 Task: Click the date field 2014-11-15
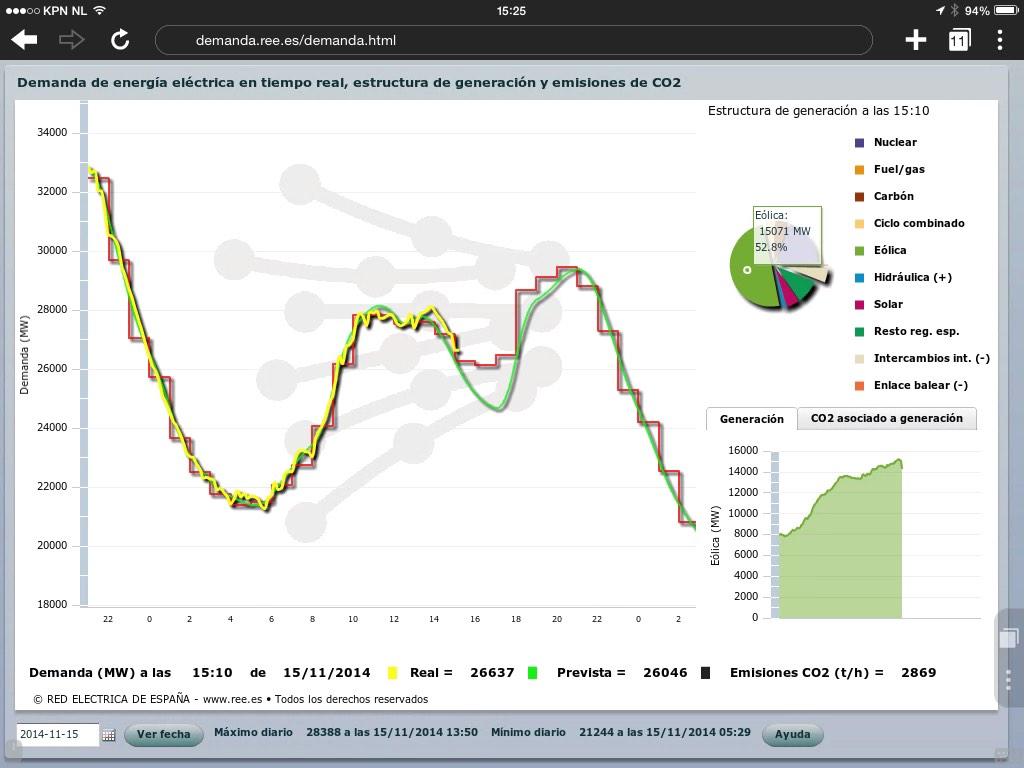57,734
